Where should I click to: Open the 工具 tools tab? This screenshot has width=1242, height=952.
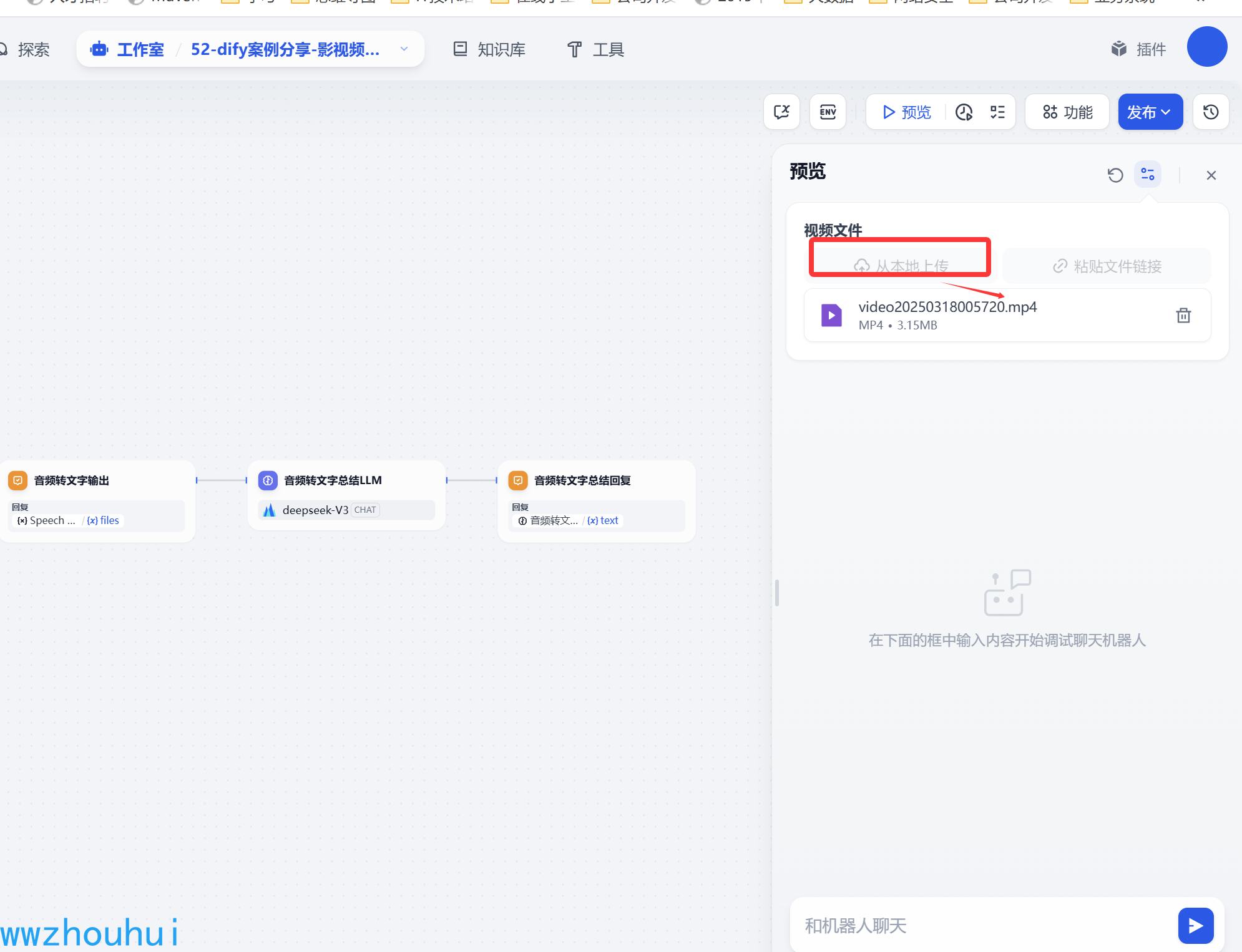pyautogui.click(x=595, y=49)
